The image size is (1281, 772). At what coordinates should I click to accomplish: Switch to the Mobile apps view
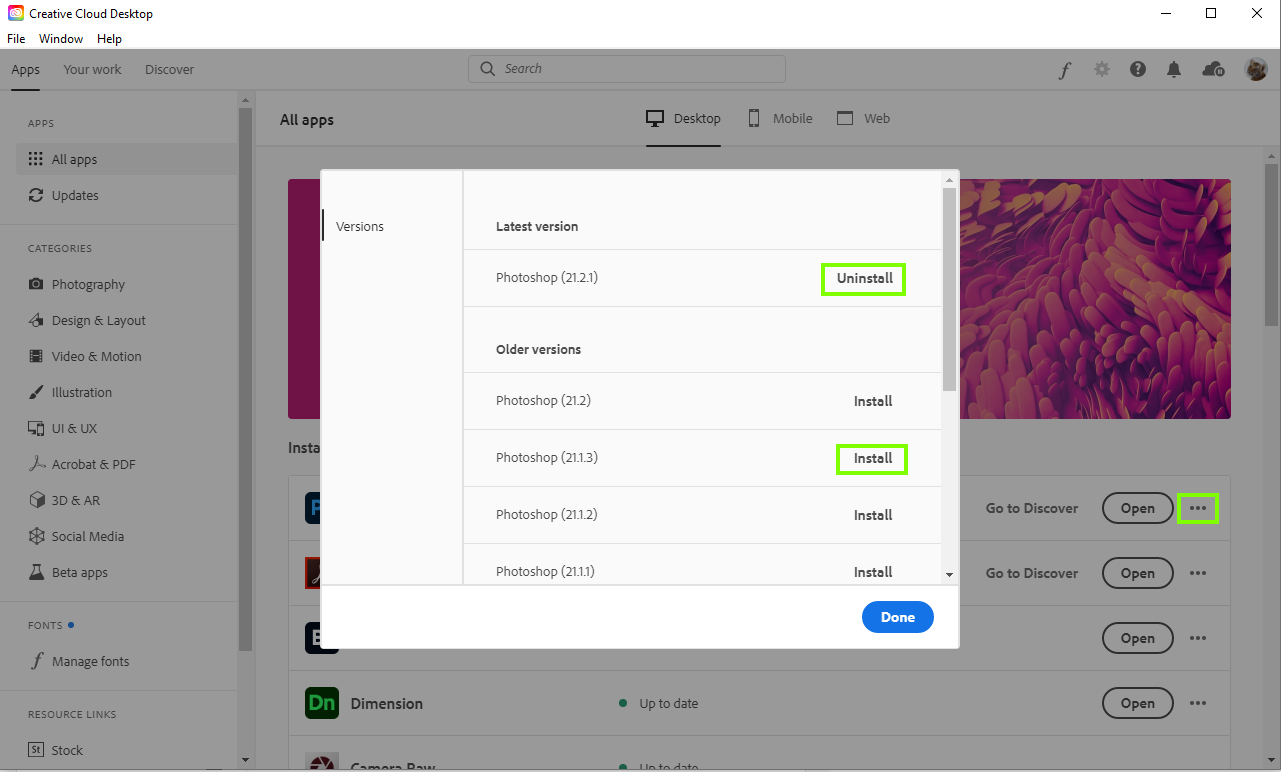click(780, 118)
